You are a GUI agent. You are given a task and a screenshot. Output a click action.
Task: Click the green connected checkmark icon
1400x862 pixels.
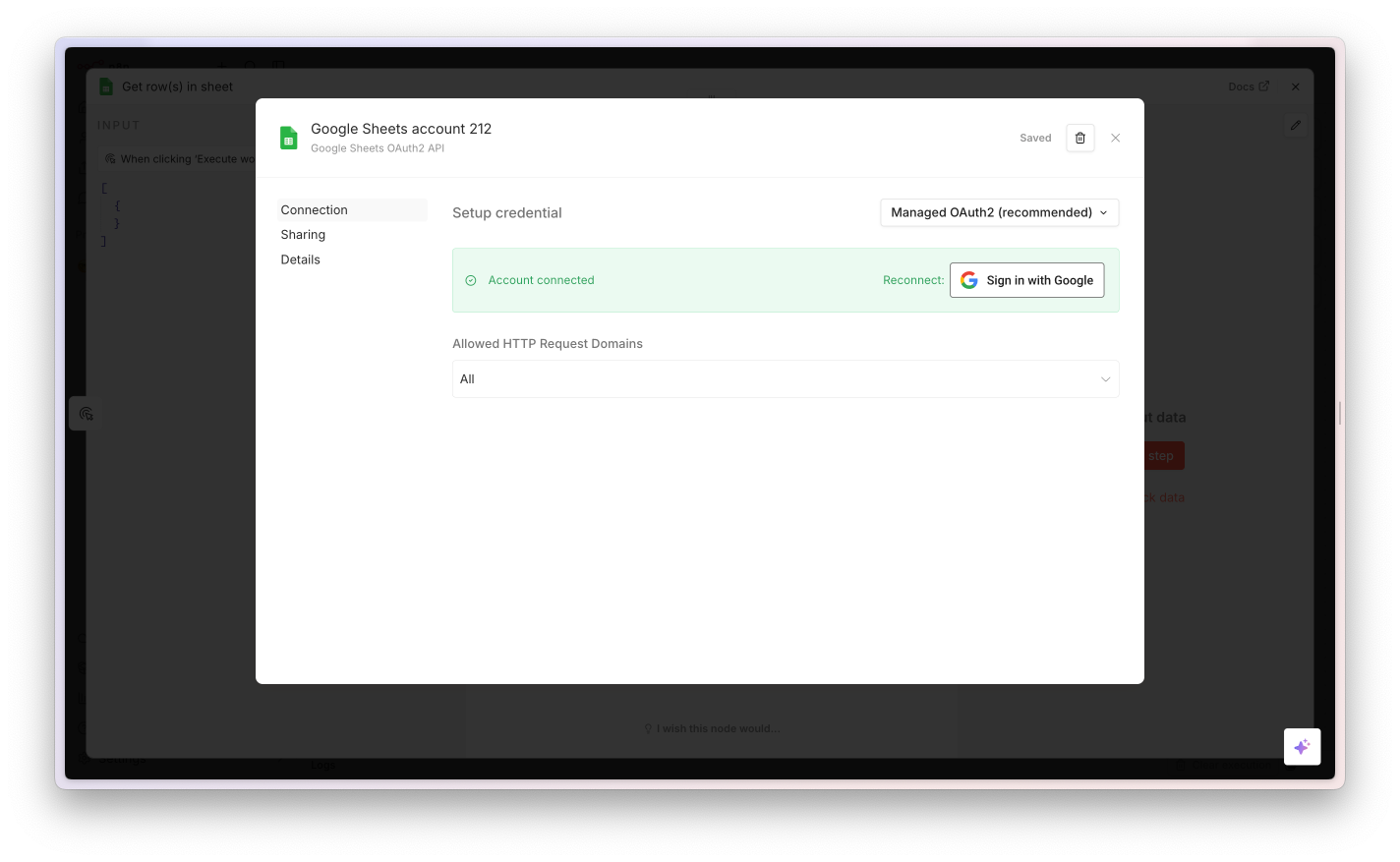[471, 280]
